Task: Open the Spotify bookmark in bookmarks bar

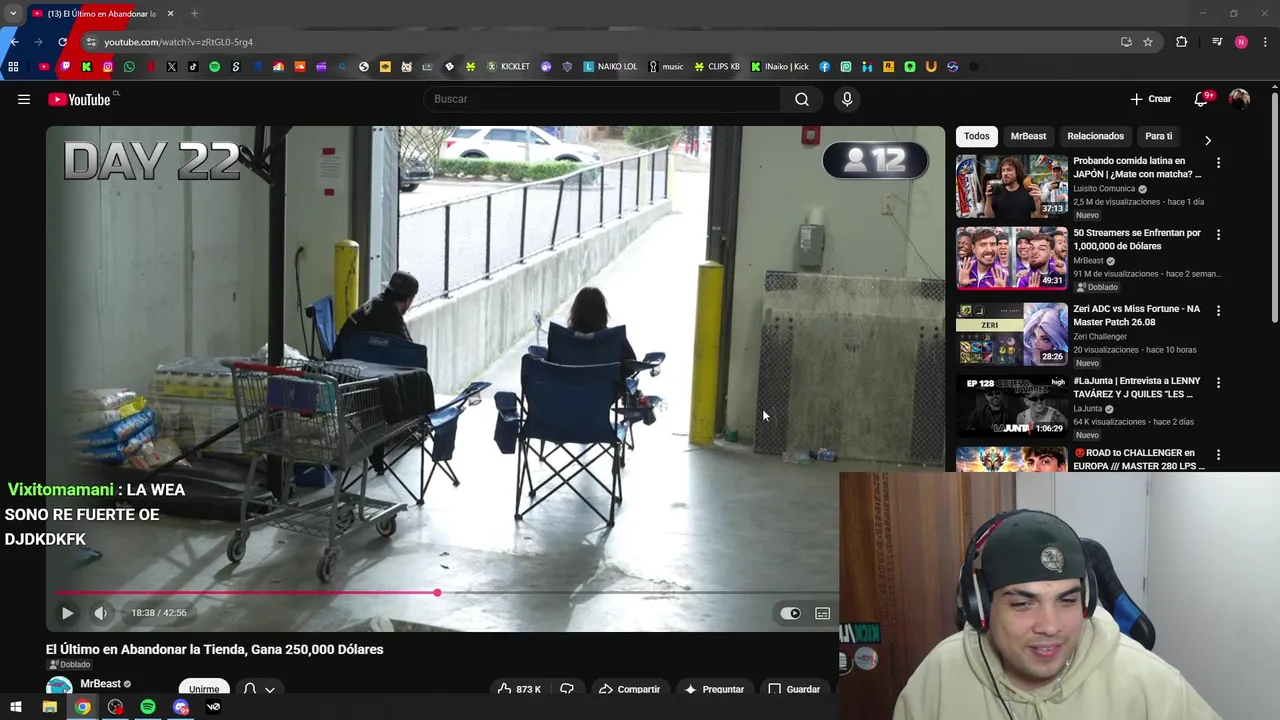Action: pos(214,67)
